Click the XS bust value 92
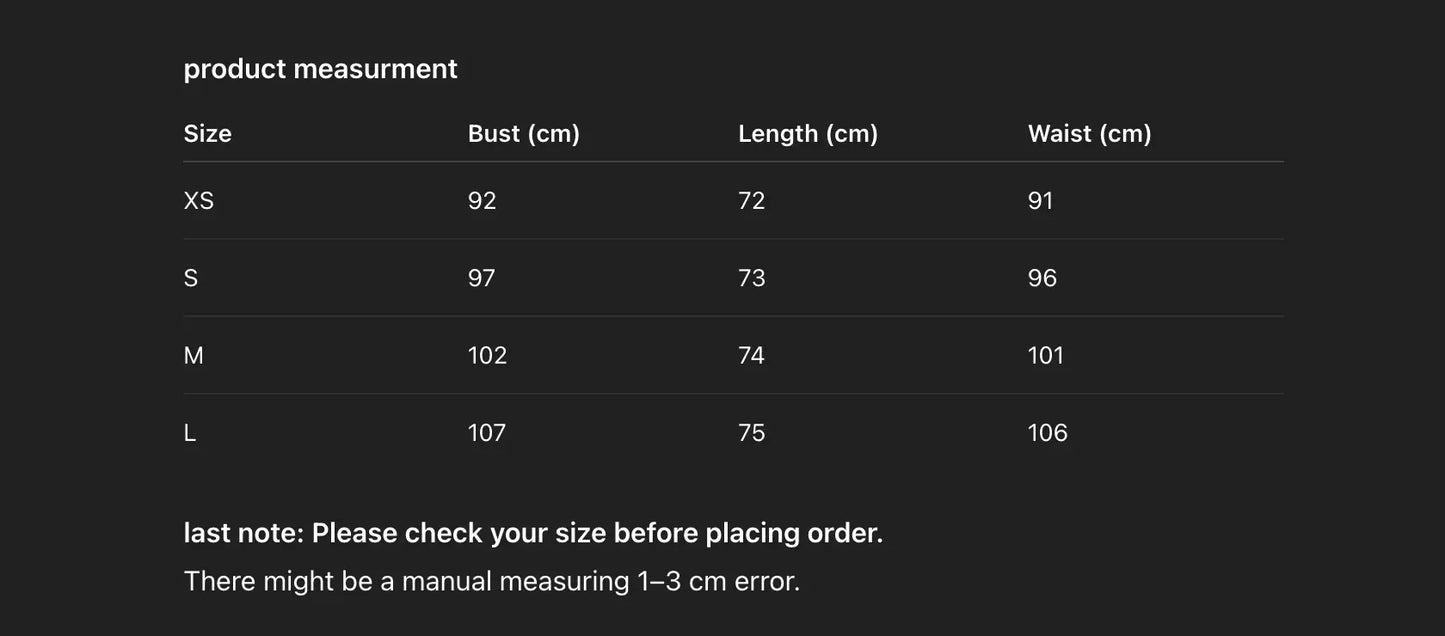Screen dimensions: 1445x636 [482, 201]
